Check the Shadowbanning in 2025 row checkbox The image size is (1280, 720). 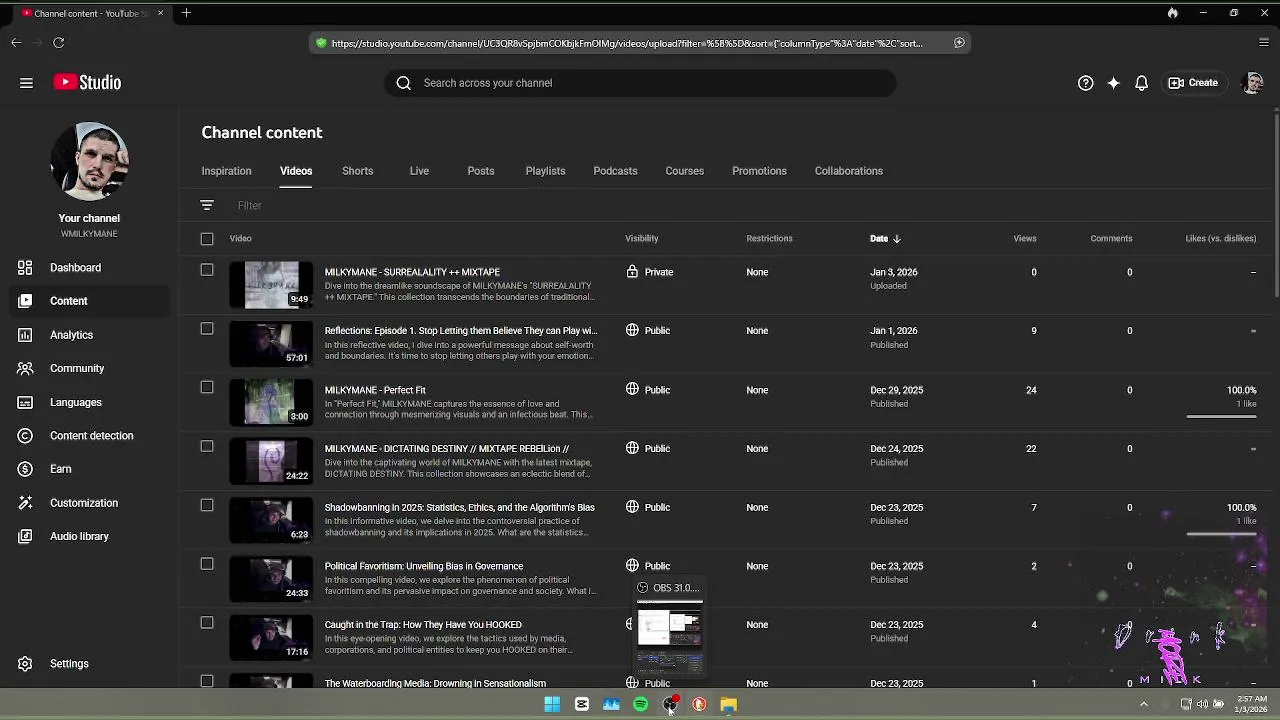click(207, 506)
